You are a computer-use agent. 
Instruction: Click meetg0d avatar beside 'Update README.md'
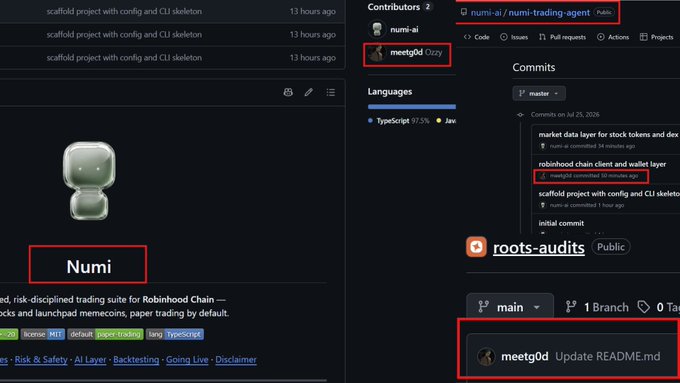coord(486,357)
